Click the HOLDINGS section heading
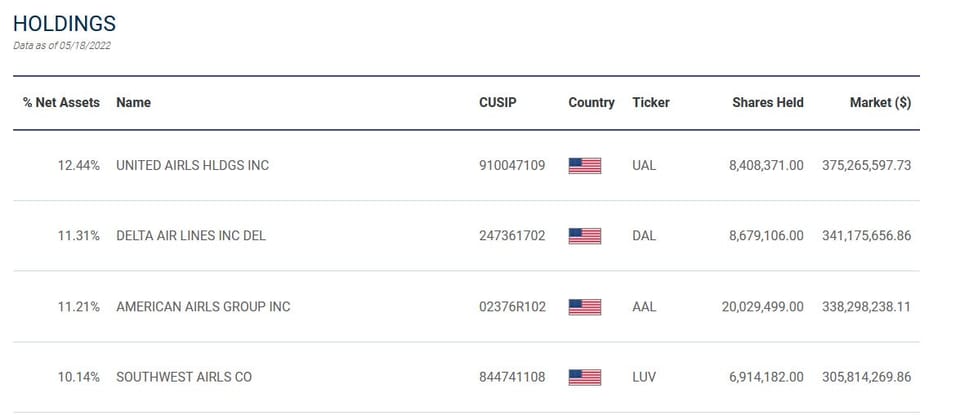This screenshot has width=960, height=420. (64, 24)
